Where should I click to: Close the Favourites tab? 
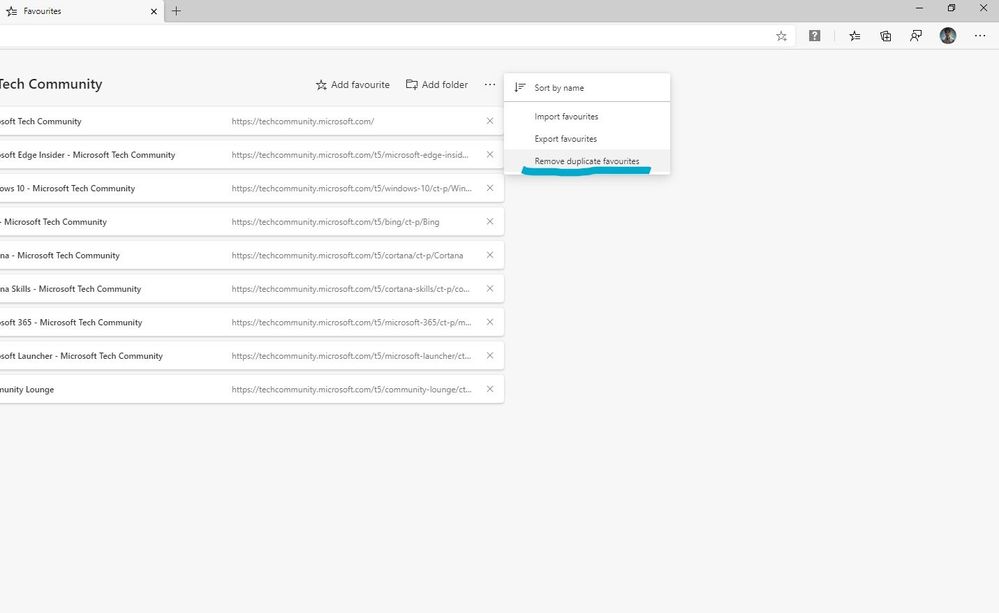(154, 11)
